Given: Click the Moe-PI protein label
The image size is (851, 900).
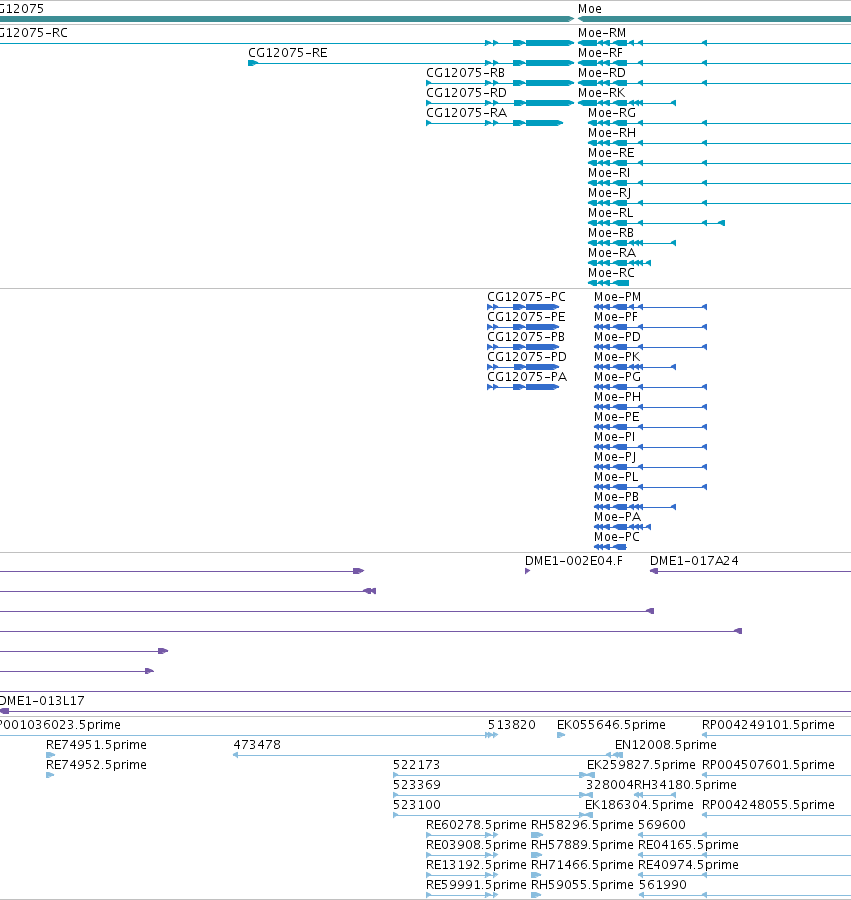Looking at the screenshot, I should tap(615, 438).
